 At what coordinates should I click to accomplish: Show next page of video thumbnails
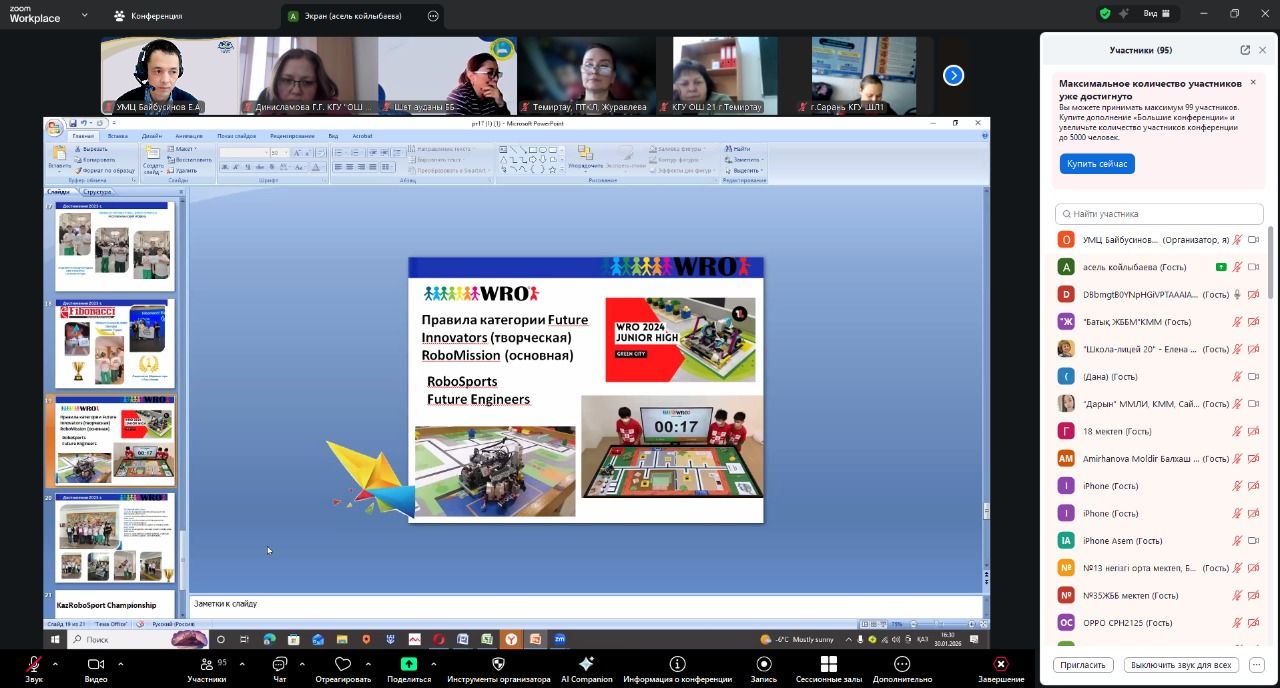click(954, 75)
